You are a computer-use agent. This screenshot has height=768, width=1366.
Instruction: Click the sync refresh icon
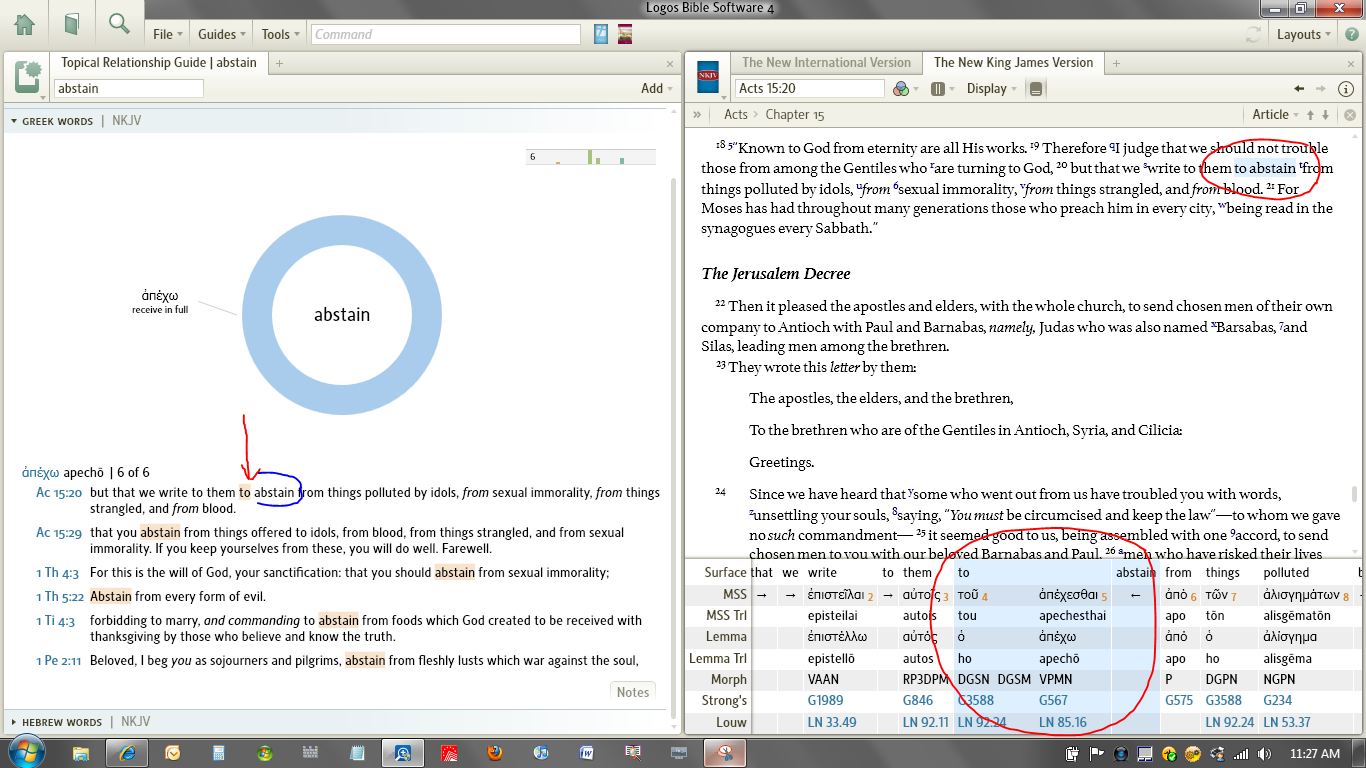(1253, 34)
